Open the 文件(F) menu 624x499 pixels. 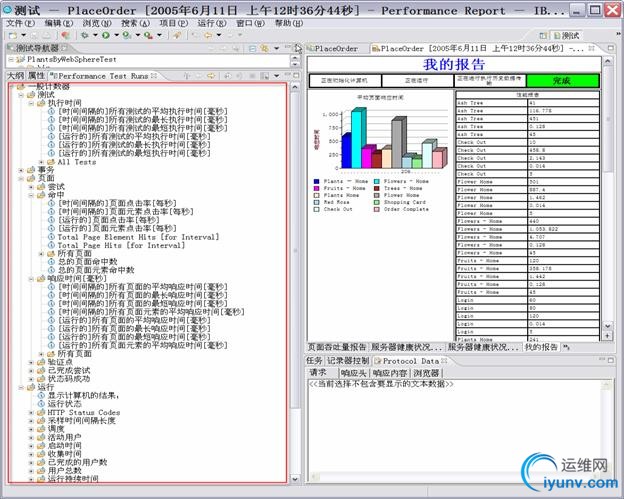[20, 23]
